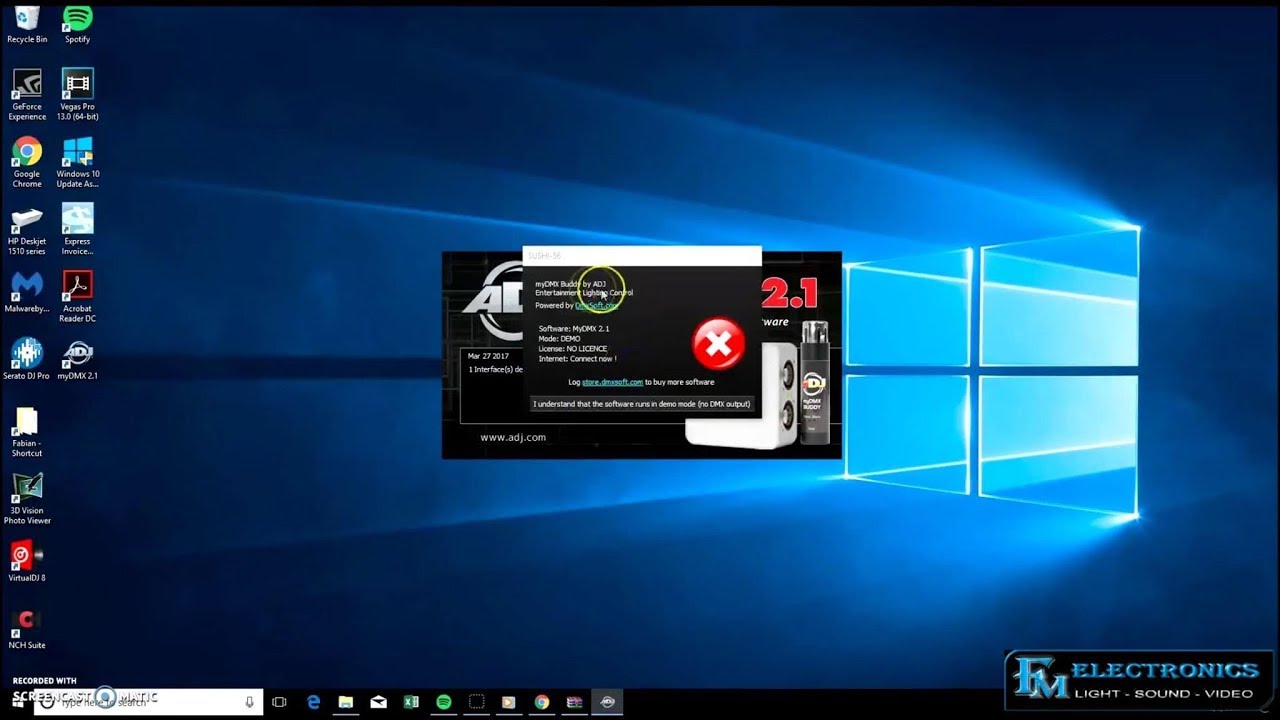Image resolution: width=1280 pixels, height=720 pixels.
Task: Open the store.dmxsoft.com link
Action: (x=612, y=382)
